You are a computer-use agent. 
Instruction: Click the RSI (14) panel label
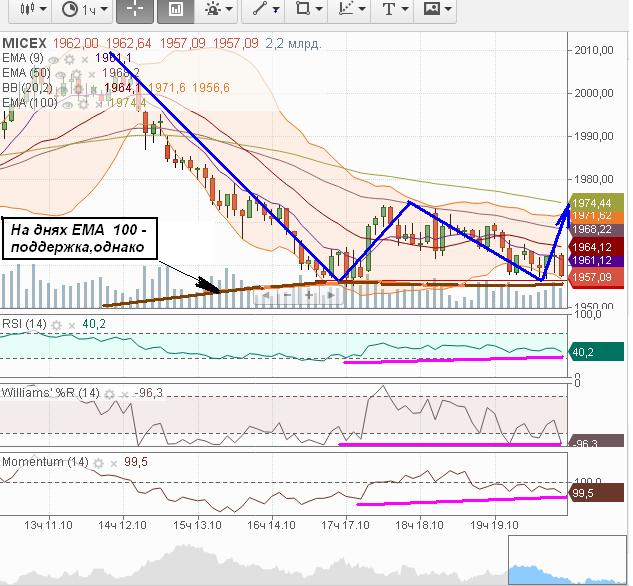[24, 324]
